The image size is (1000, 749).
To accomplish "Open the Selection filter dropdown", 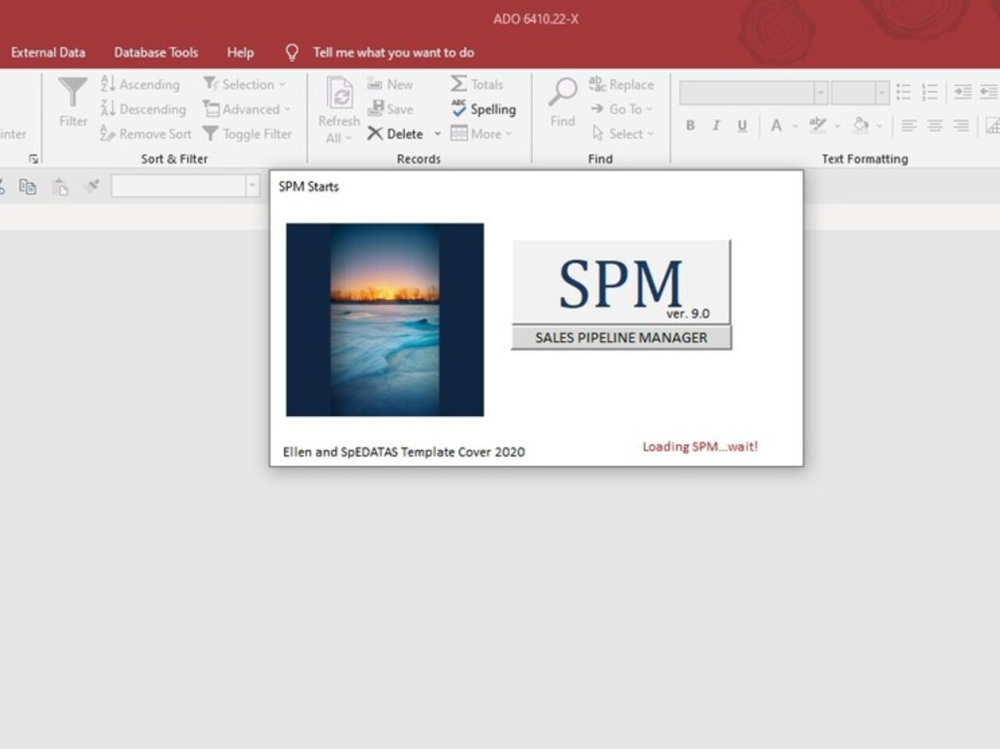I will click(244, 84).
